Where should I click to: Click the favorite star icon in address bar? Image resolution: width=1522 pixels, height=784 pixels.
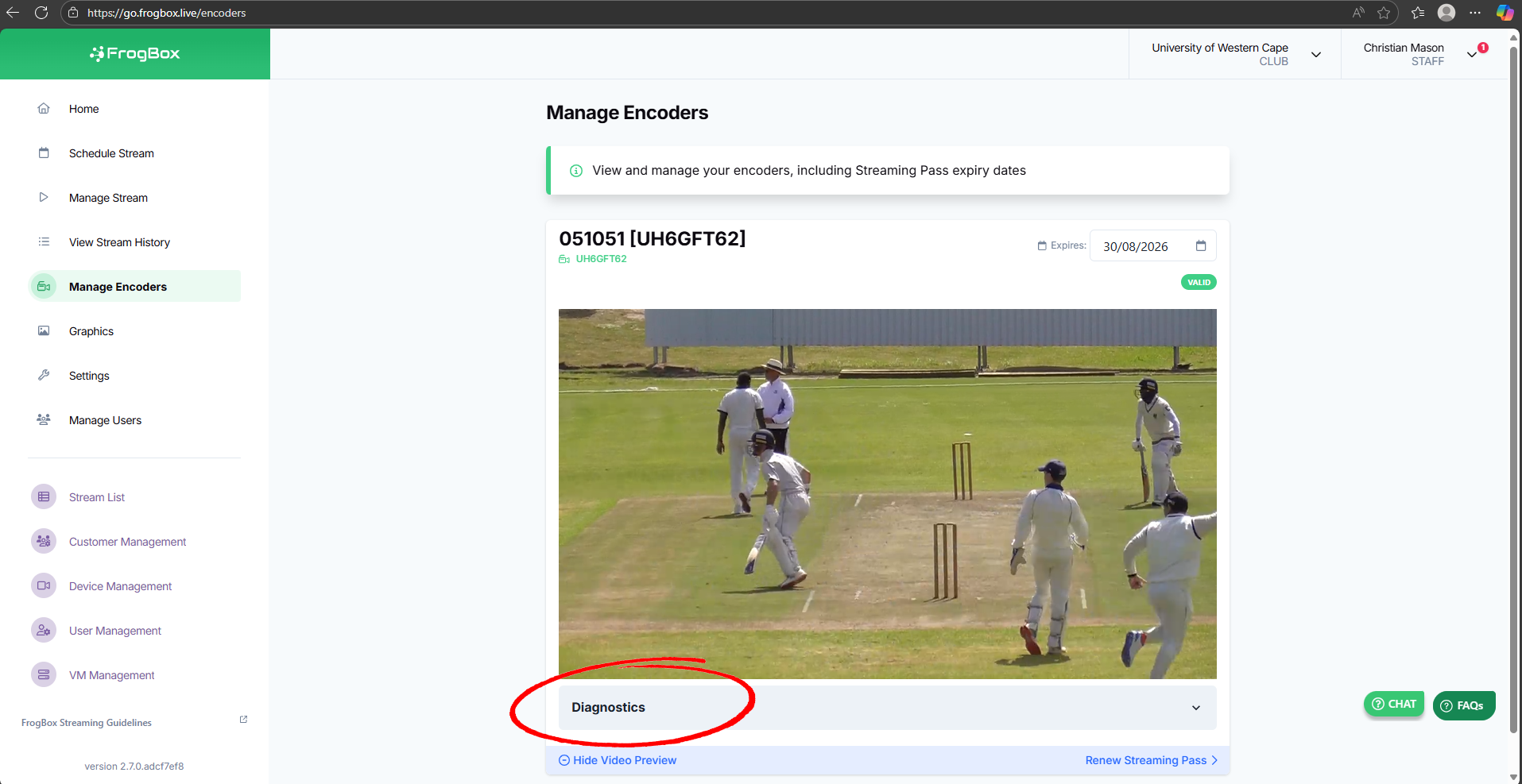pos(1384,13)
